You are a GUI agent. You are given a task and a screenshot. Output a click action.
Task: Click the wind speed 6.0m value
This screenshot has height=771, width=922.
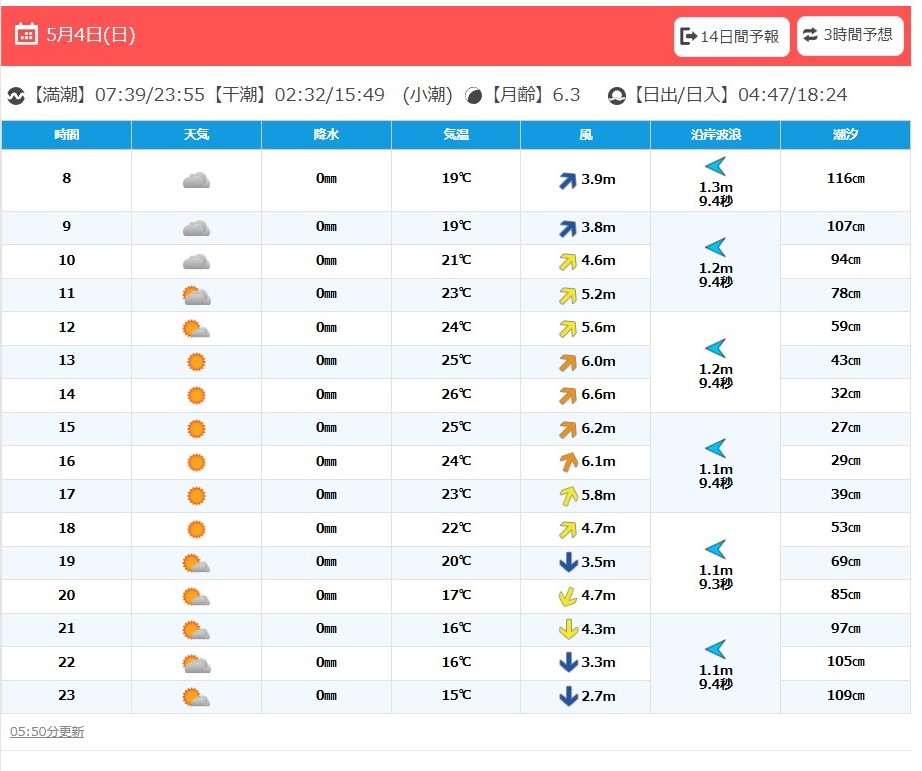pyautogui.click(x=598, y=362)
